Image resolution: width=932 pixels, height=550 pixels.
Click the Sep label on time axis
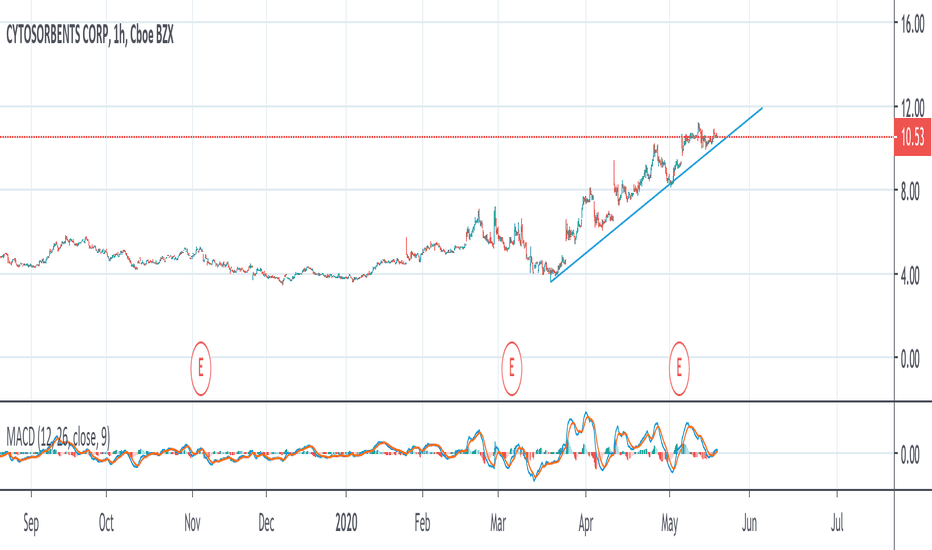pyautogui.click(x=31, y=523)
